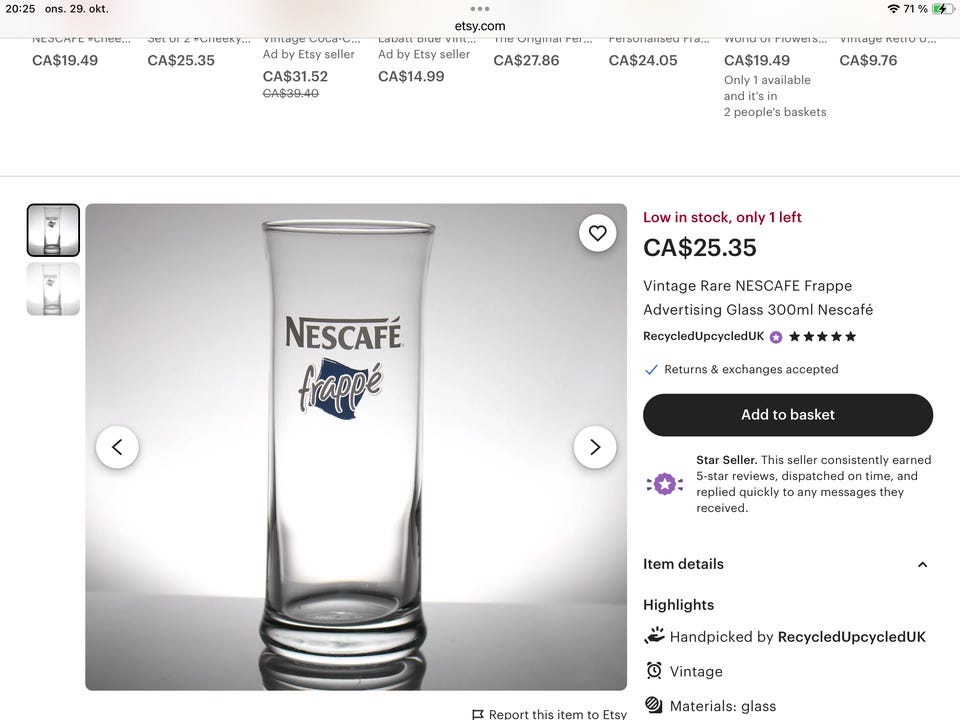Screen dimensions: 960x720
Task: Click the purple badge next to RecycledUpcycledUK
Action: pyautogui.click(x=775, y=337)
